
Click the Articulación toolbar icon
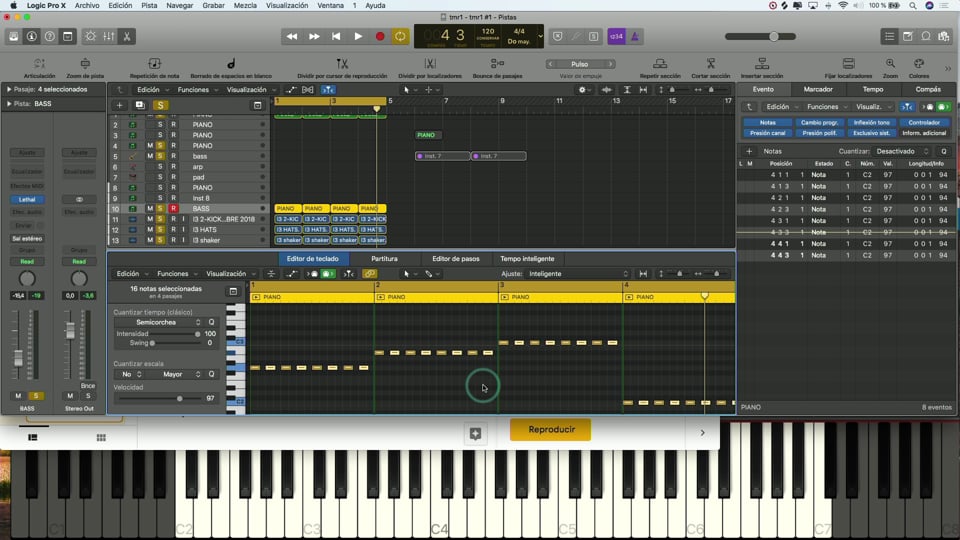click(39, 63)
